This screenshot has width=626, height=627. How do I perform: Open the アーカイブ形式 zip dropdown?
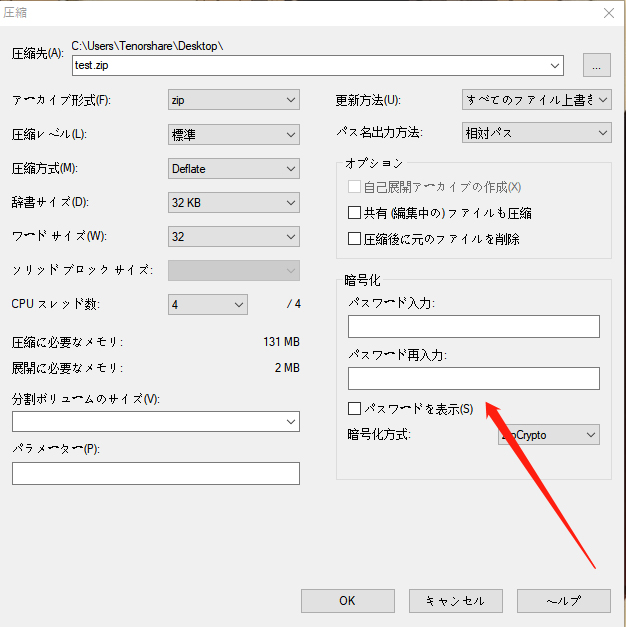[234, 100]
